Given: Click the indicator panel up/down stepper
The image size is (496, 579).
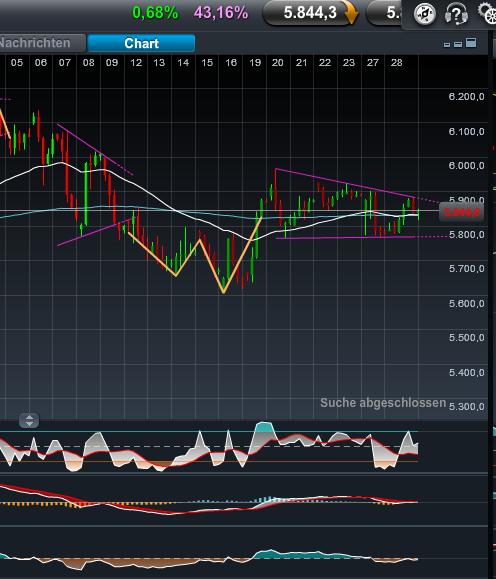Looking at the screenshot, I should 29,420.
